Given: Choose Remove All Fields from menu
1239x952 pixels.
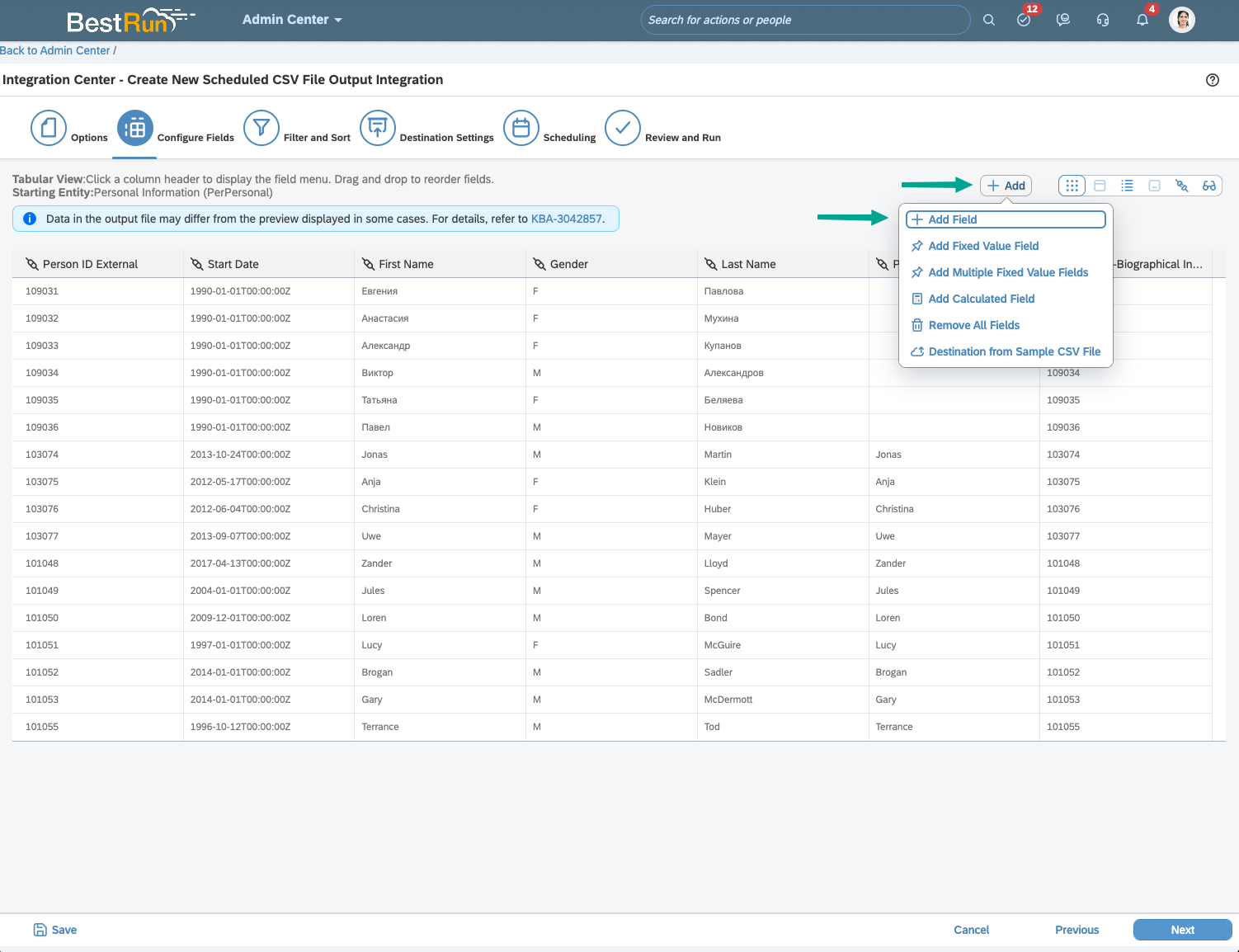Looking at the screenshot, I should (973, 325).
